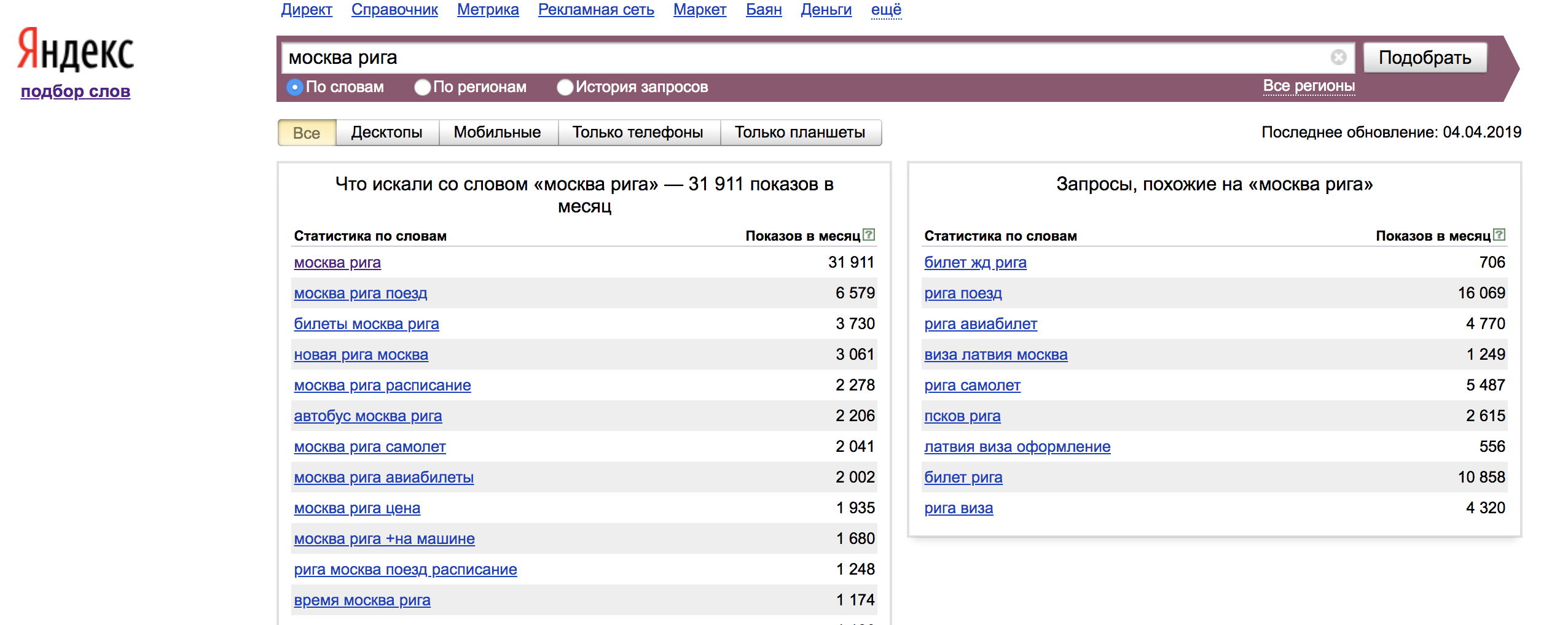Open the query 'рига москва поезд расписание'
The height and width of the screenshot is (625, 1568).
coord(406,570)
